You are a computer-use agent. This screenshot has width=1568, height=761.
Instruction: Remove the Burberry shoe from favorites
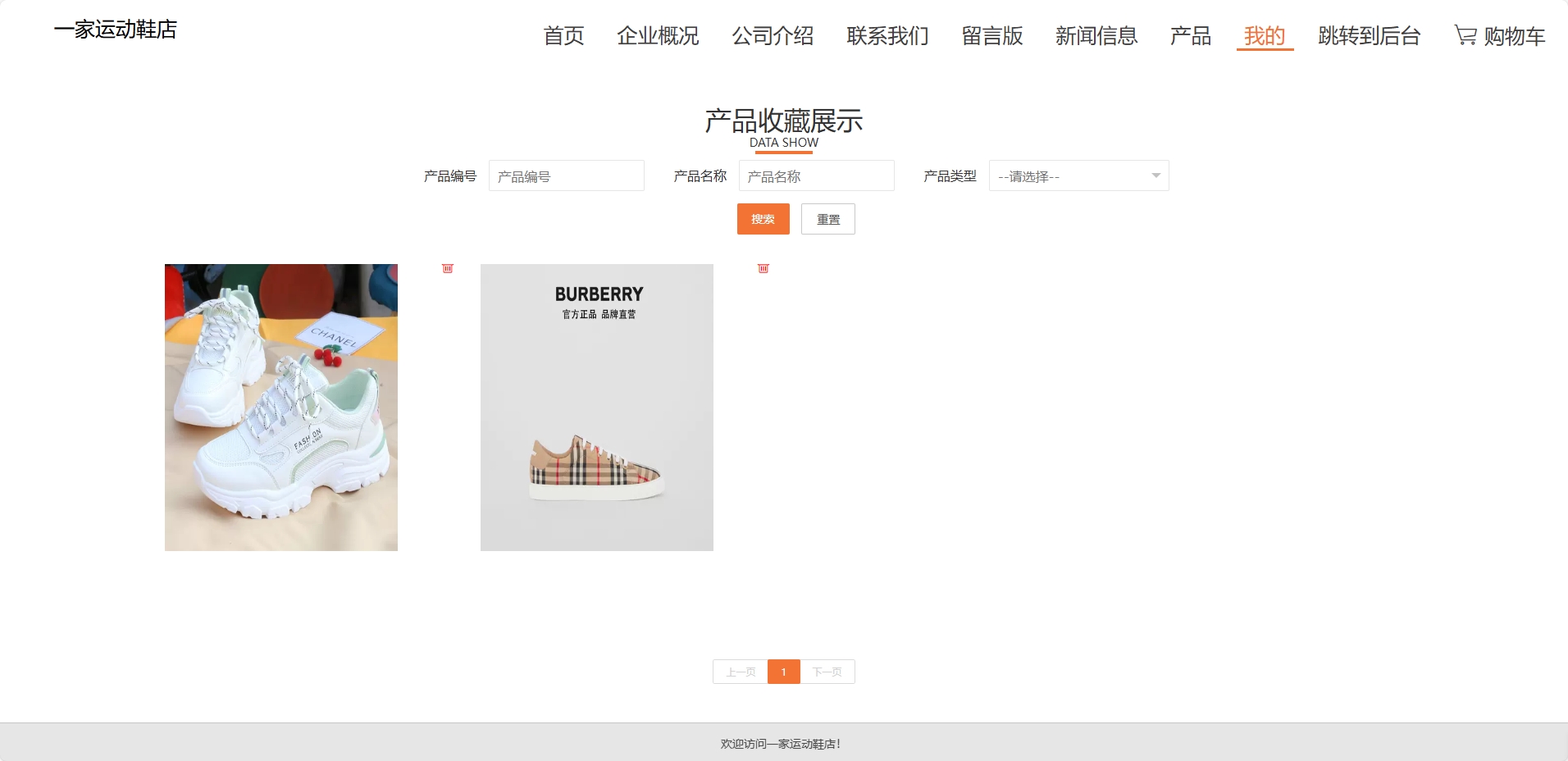[x=763, y=268]
